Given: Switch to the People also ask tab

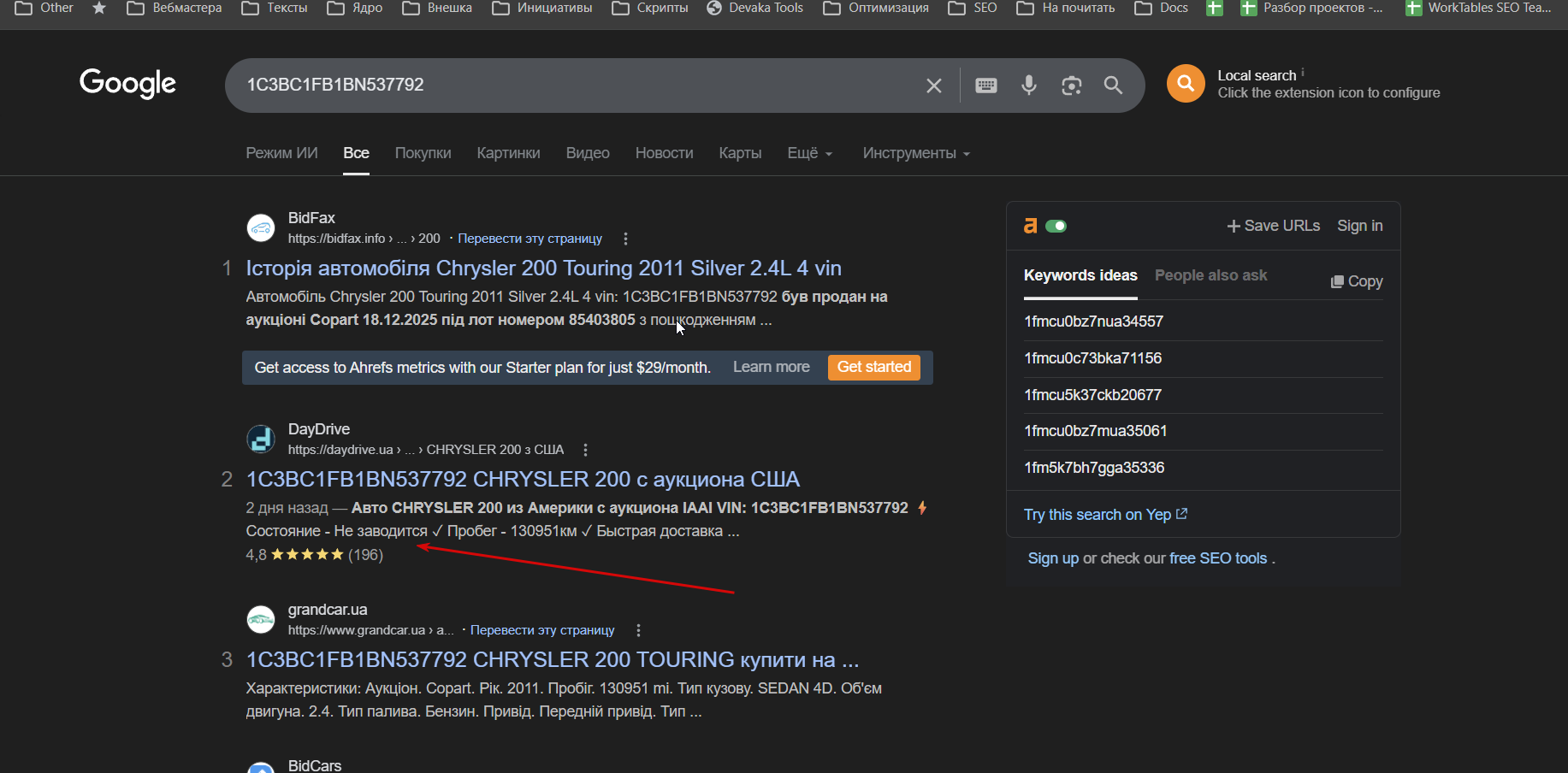Looking at the screenshot, I should [1210, 275].
